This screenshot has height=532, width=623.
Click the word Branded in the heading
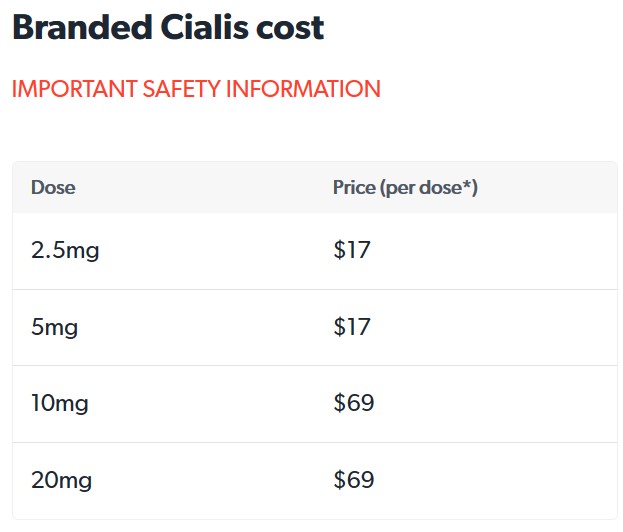click(83, 27)
